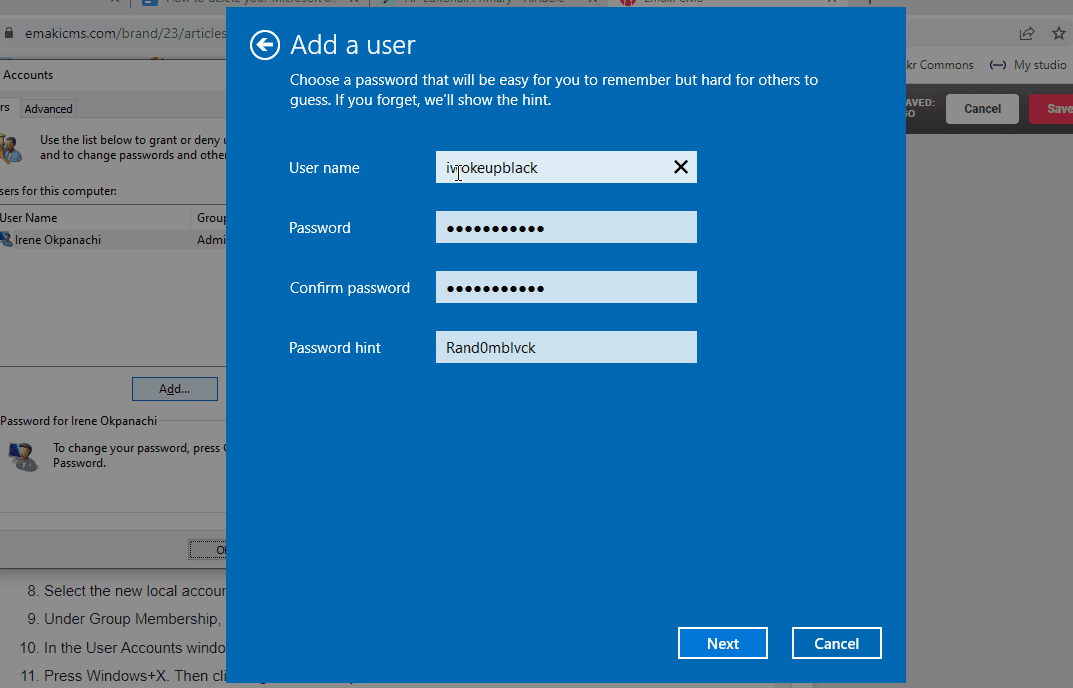Bookmark this page with the star icon
Image resolution: width=1073 pixels, height=688 pixels.
(x=1059, y=33)
